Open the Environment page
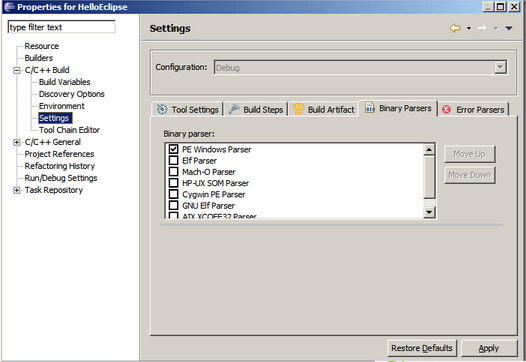The height and width of the screenshot is (362, 526). [x=61, y=106]
